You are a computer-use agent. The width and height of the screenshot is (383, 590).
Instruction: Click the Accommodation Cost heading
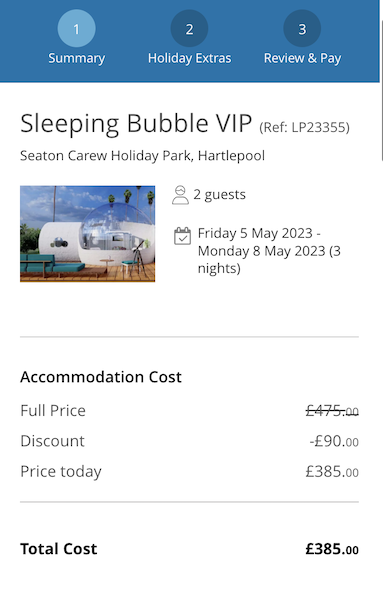click(x=101, y=377)
